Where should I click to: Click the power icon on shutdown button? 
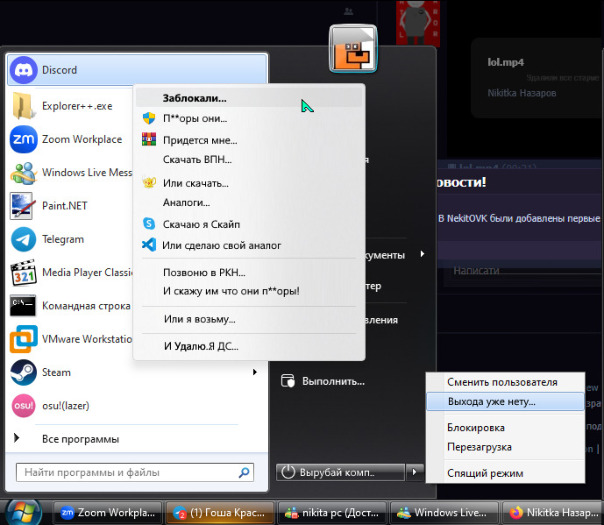coord(288,472)
